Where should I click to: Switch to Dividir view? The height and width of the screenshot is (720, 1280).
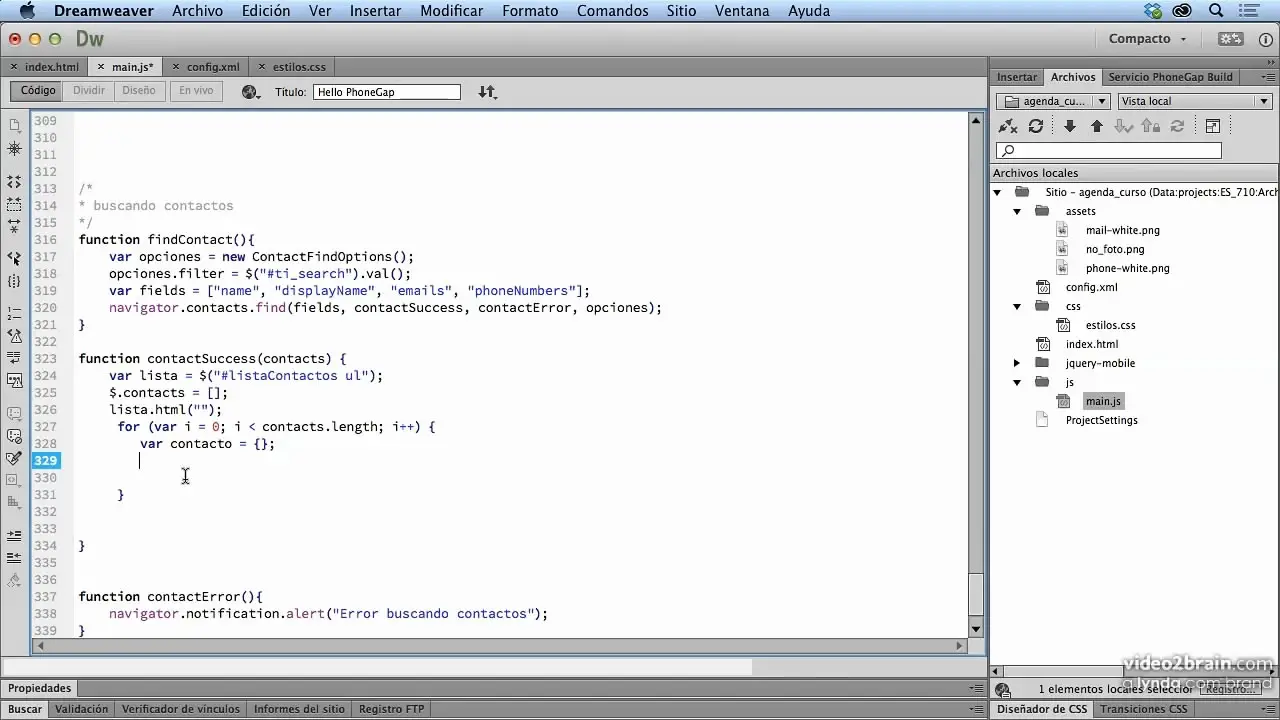tap(89, 91)
